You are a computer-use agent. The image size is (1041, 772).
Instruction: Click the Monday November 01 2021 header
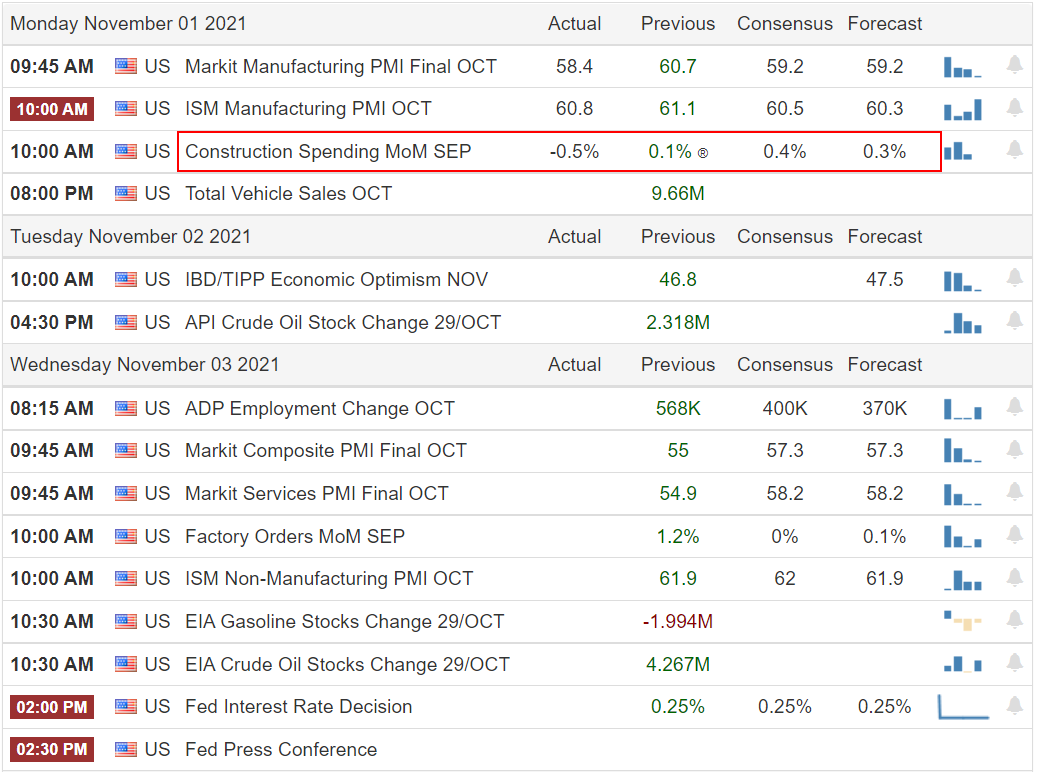tap(128, 23)
